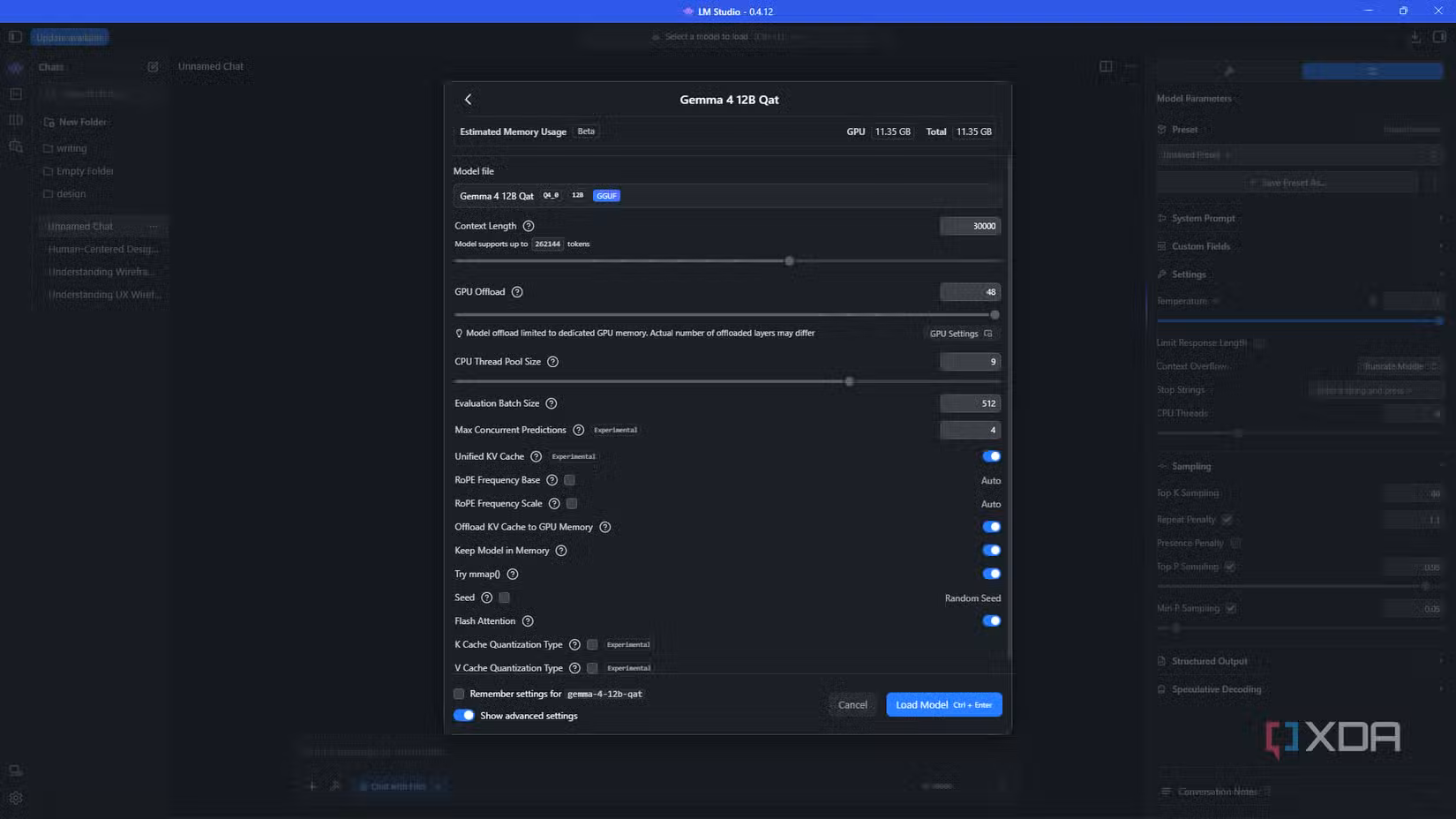
Task: Open V Cache Quantization Type help icon
Action: (x=574, y=668)
